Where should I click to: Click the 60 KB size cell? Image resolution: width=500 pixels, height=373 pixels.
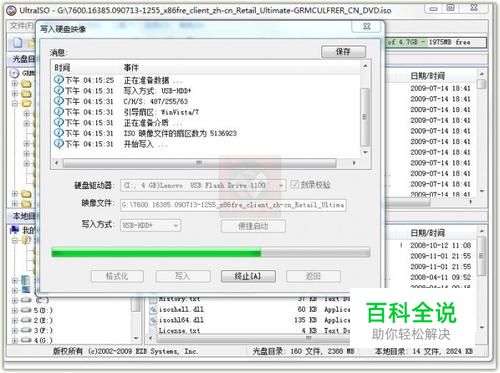point(307,309)
